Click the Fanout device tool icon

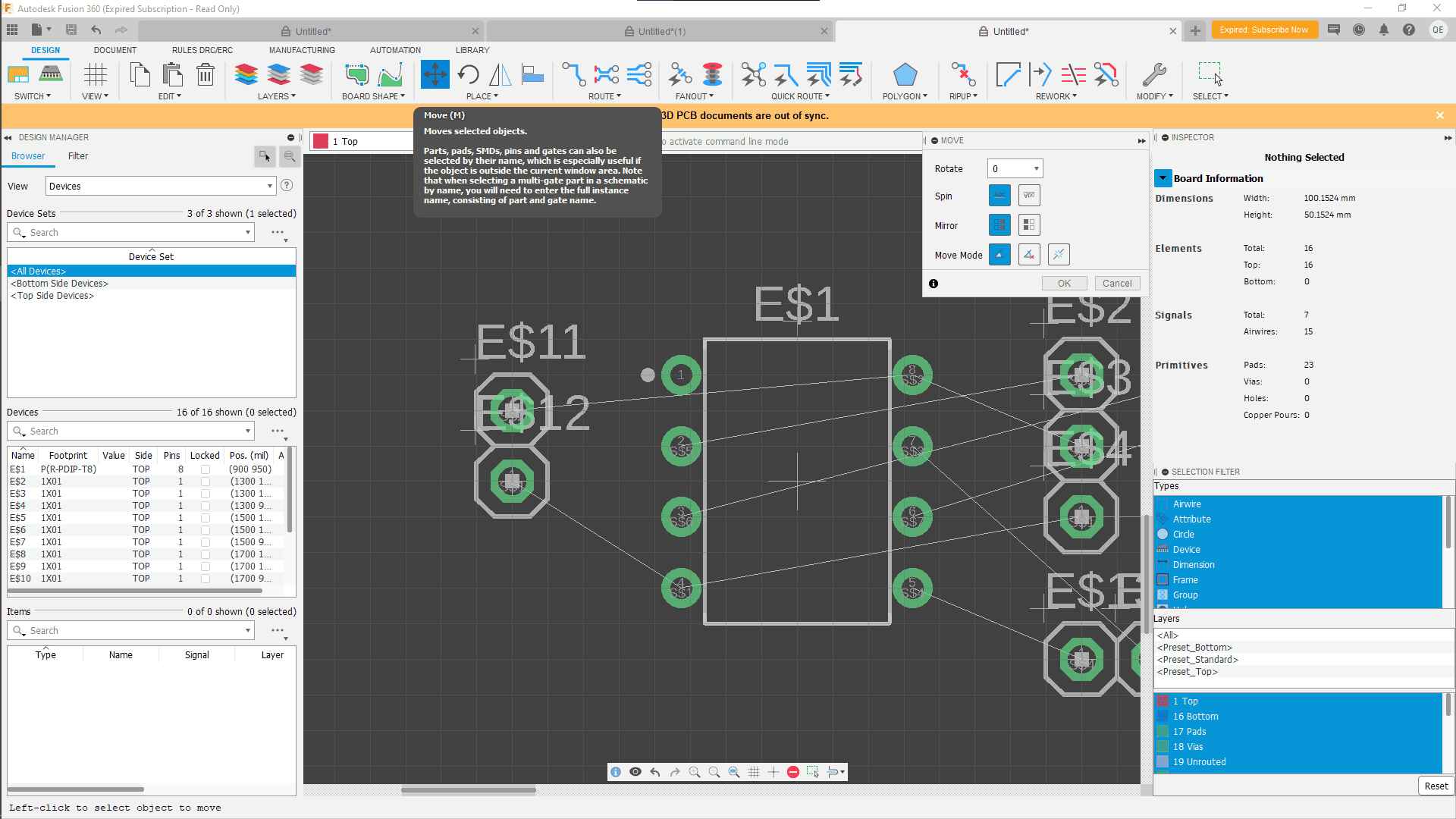[x=679, y=75]
